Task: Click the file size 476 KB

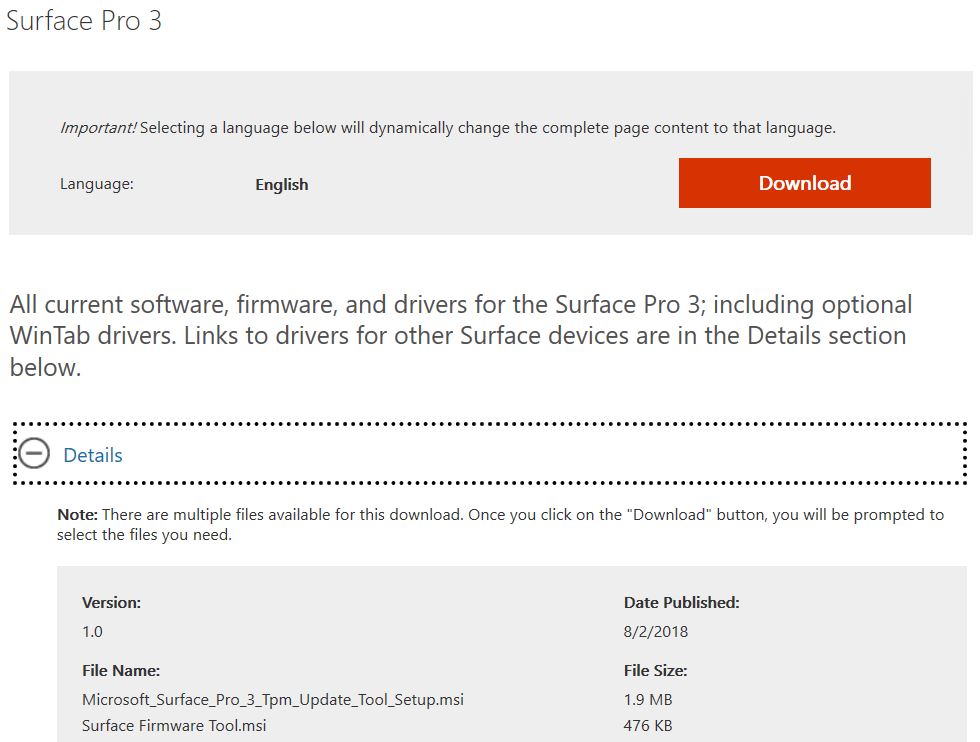Action: [x=648, y=726]
